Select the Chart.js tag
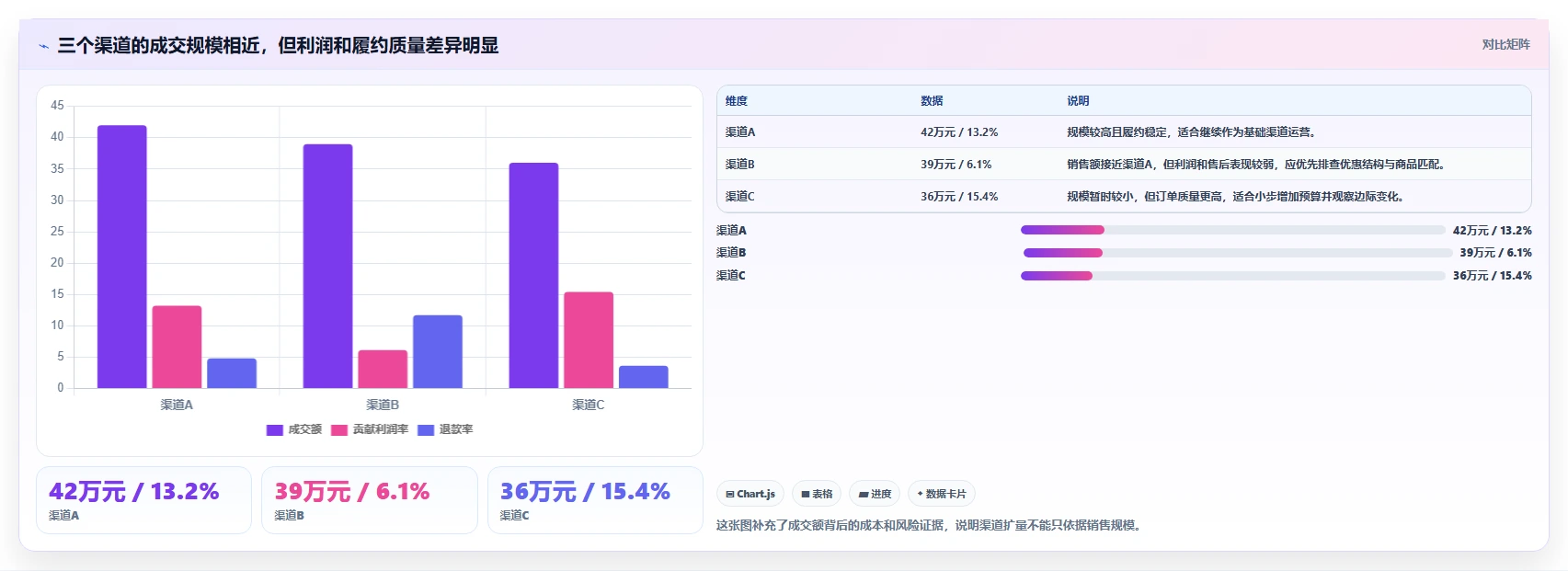The height and width of the screenshot is (571, 1568). (750, 494)
